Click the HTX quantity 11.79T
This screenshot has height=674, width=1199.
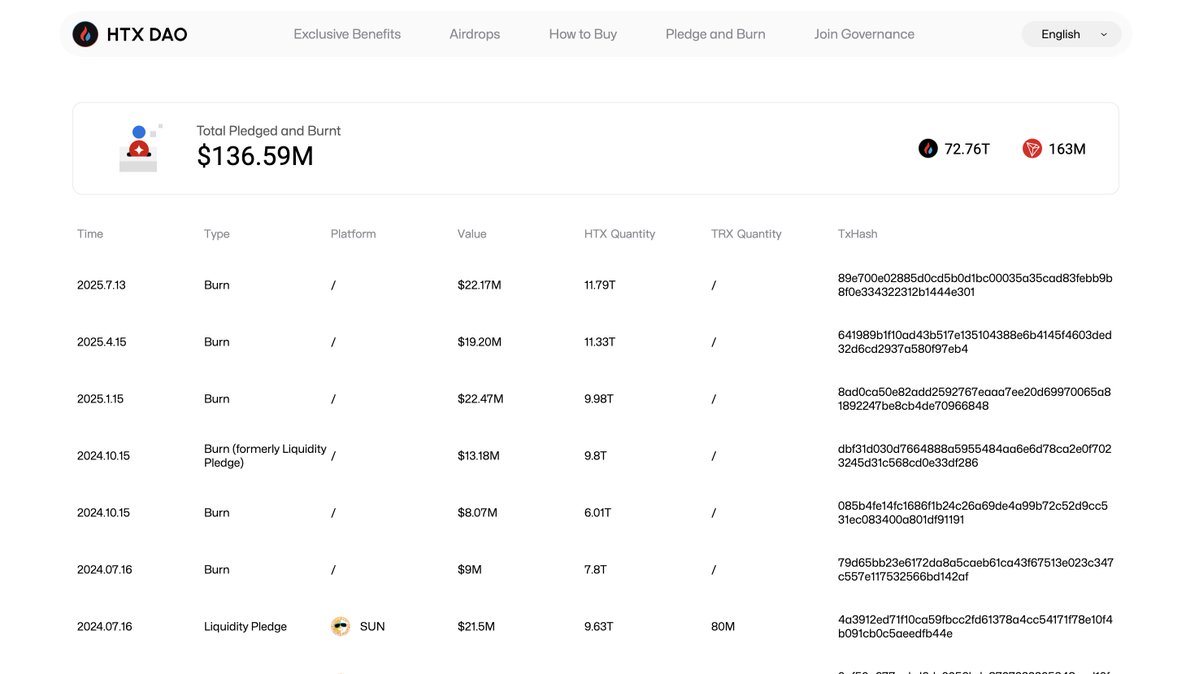click(600, 285)
